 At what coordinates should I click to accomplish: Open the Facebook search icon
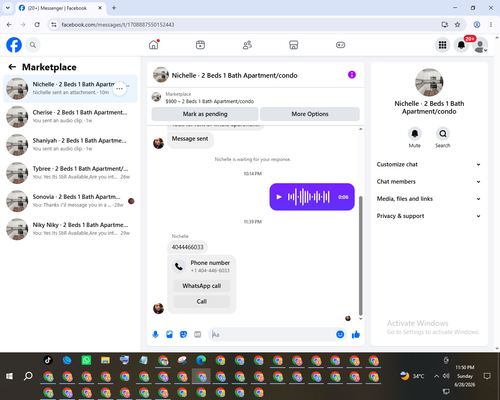33,45
